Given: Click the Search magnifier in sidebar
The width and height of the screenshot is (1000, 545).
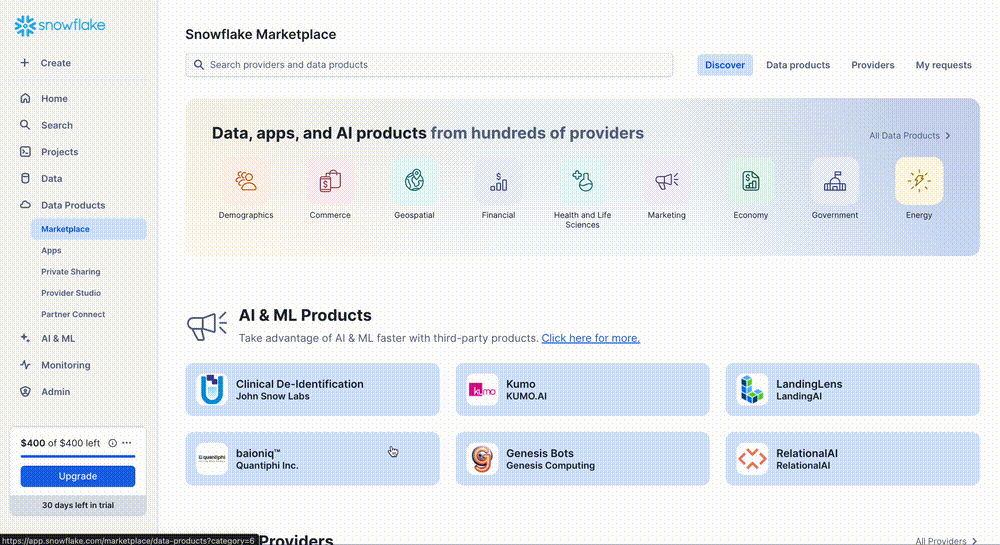Looking at the screenshot, I should tap(25, 125).
